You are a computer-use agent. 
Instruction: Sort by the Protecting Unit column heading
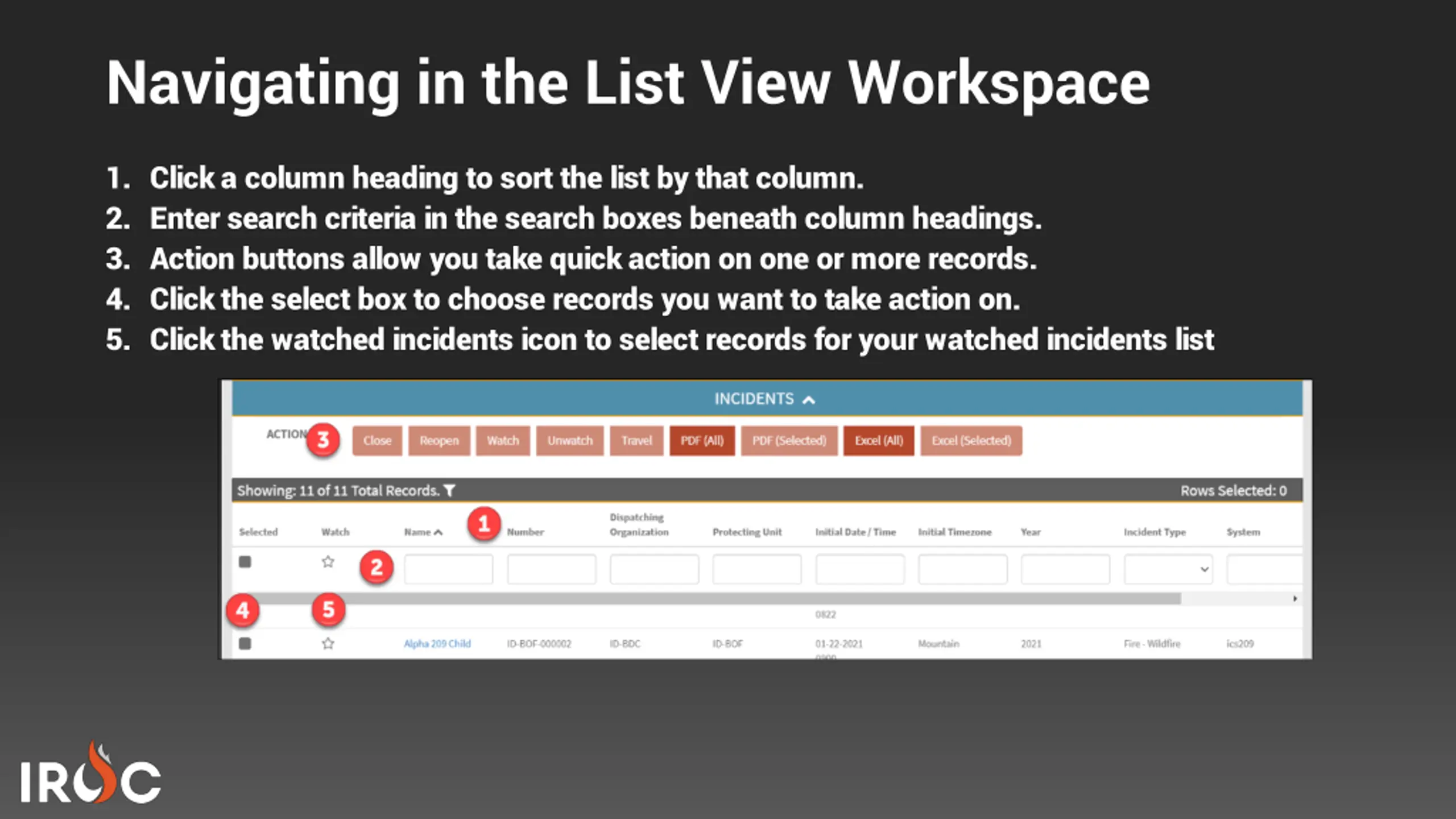747,532
